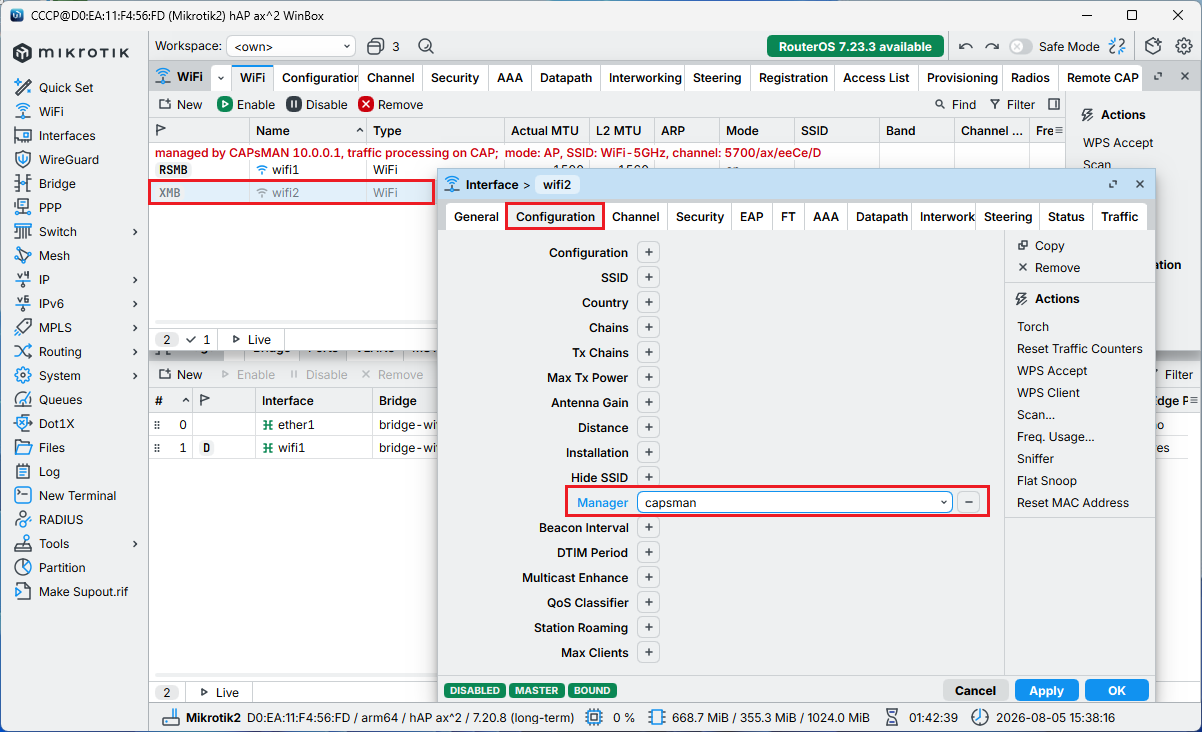Expand the IP submenu
The width and height of the screenshot is (1202, 732).
click(135, 279)
